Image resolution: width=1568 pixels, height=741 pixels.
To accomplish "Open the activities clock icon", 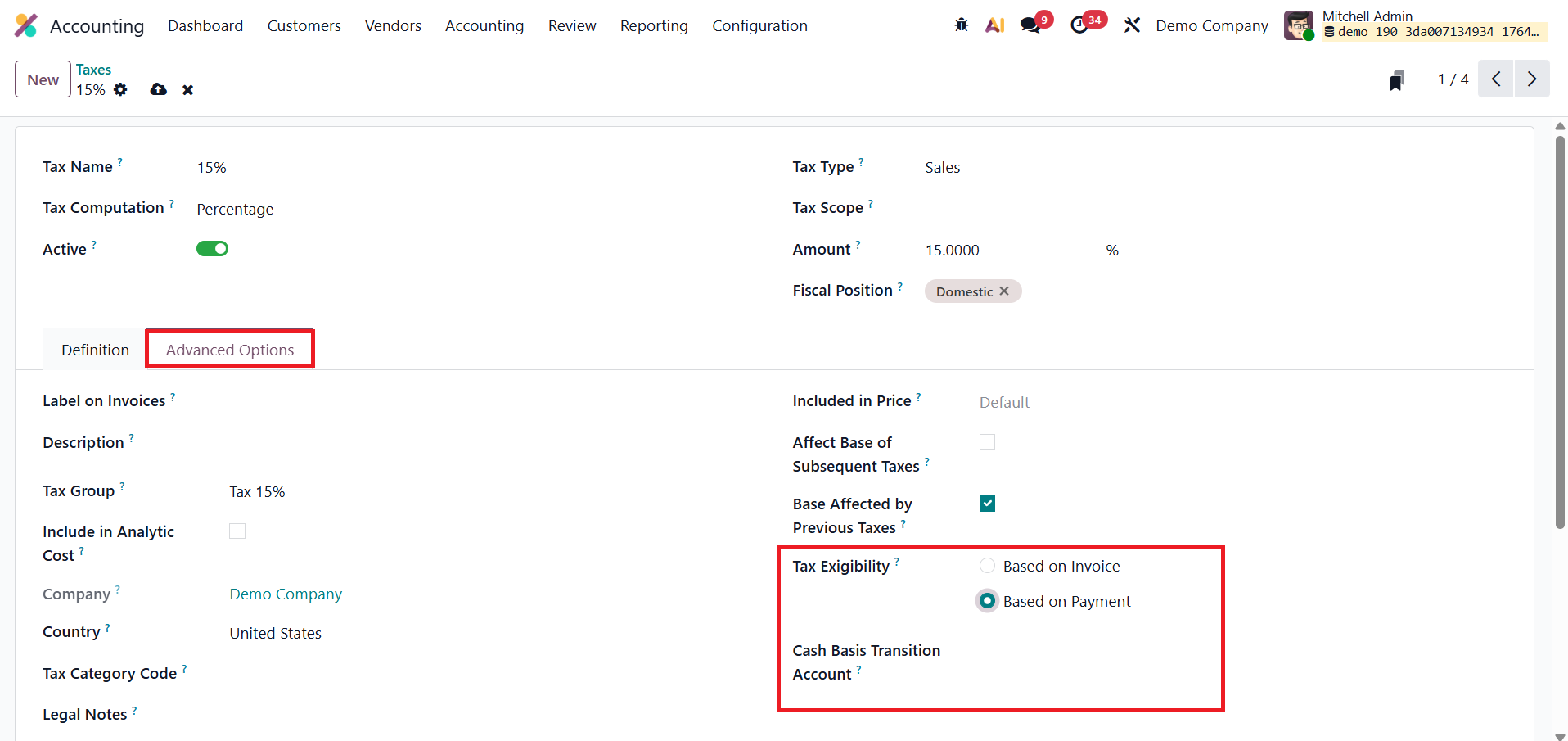I will [1079, 25].
